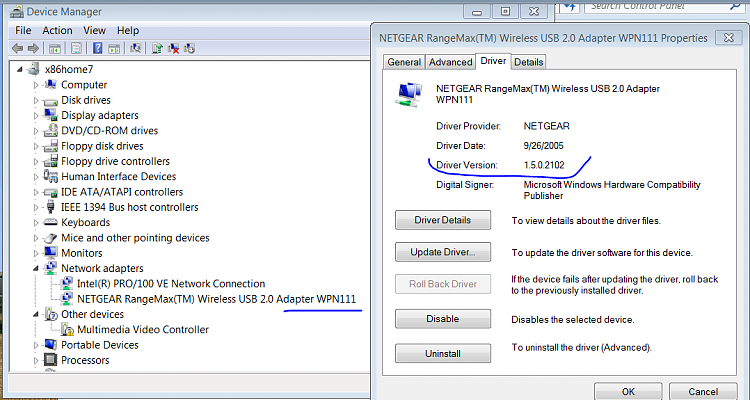Click the Driver Details button
This screenshot has width=750, height=400.
click(x=443, y=220)
